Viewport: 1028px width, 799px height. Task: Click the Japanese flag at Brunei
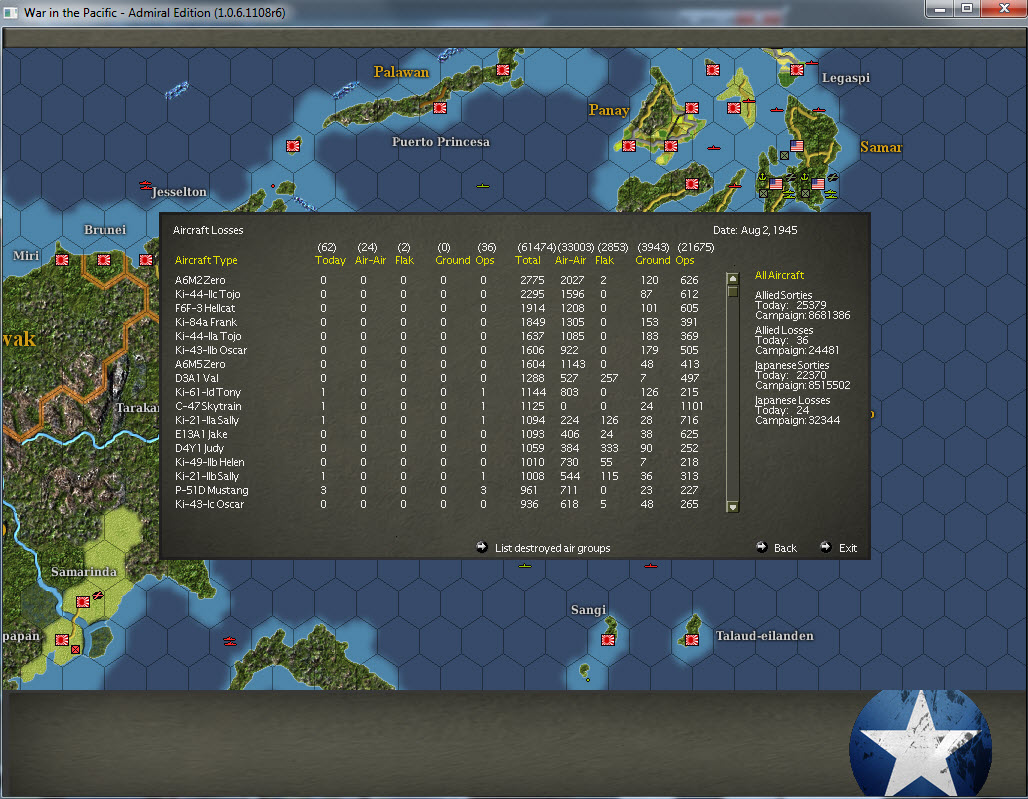coord(104,260)
